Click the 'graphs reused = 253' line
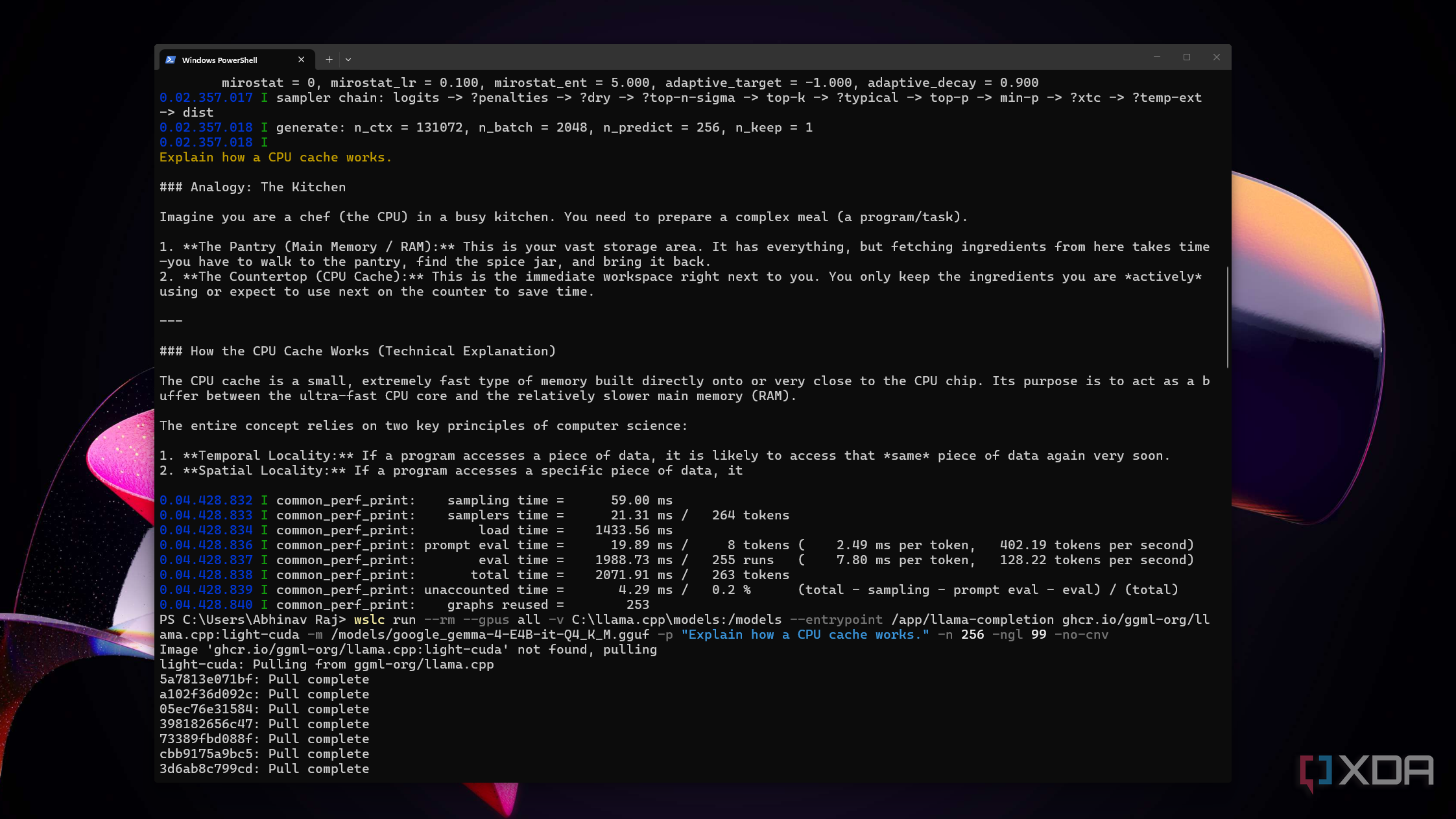Viewport: 1456px width, 819px height. click(405, 605)
